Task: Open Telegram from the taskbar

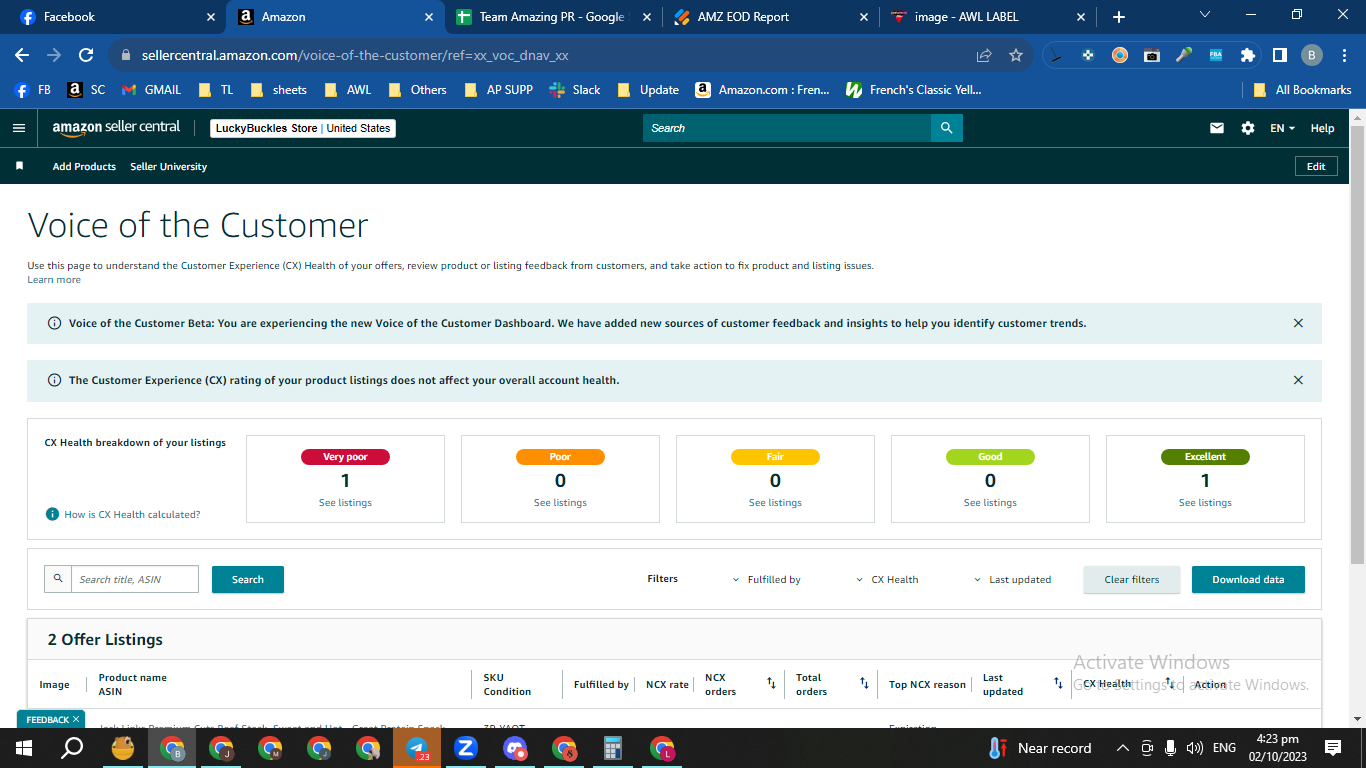Action: pyautogui.click(x=417, y=748)
